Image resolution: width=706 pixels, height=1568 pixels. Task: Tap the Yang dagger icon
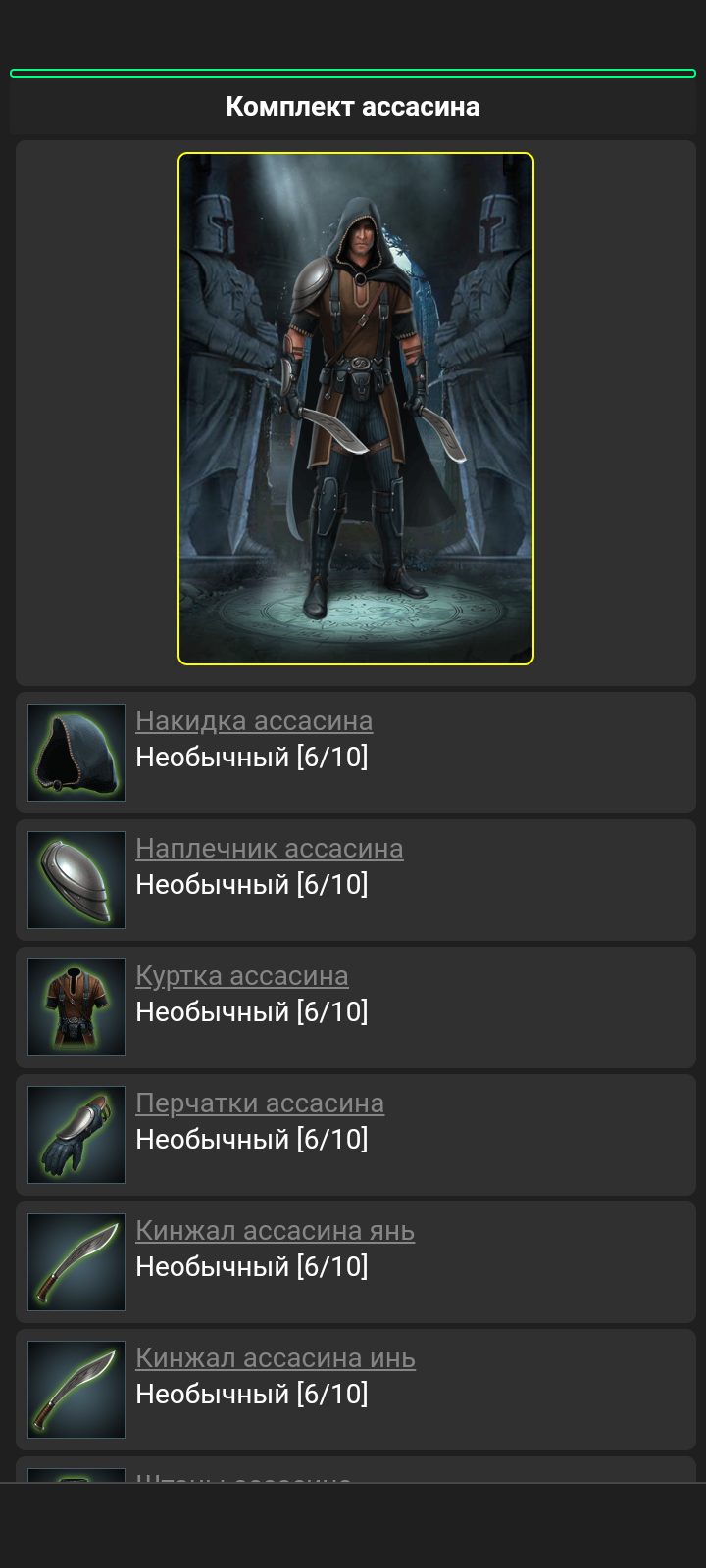(76, 1262)
